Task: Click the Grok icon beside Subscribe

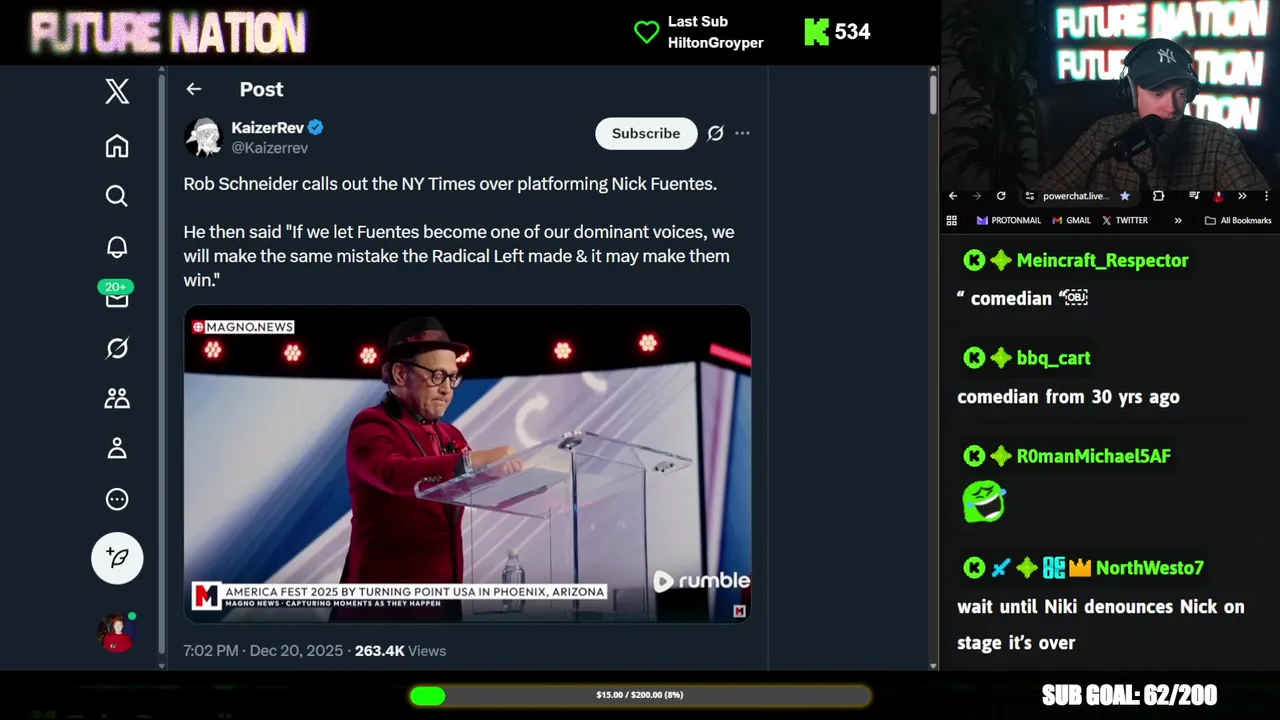Action: coord(715,133)
